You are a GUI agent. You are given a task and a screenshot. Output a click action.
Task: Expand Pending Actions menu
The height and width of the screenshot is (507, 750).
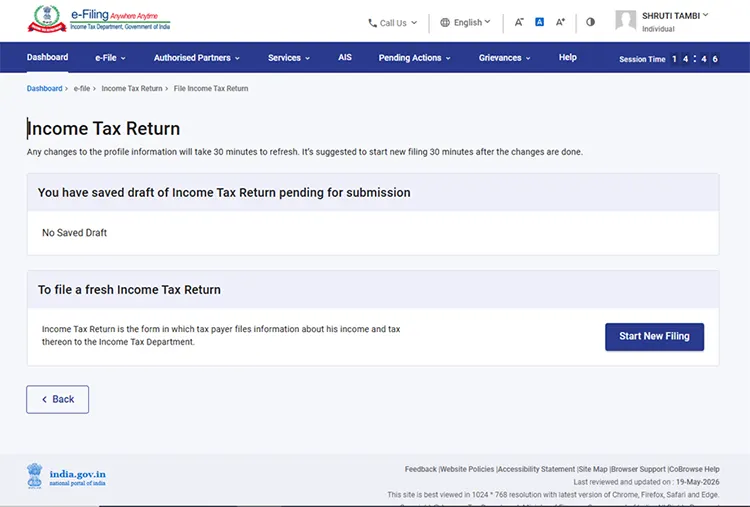[x=415, y=58]
